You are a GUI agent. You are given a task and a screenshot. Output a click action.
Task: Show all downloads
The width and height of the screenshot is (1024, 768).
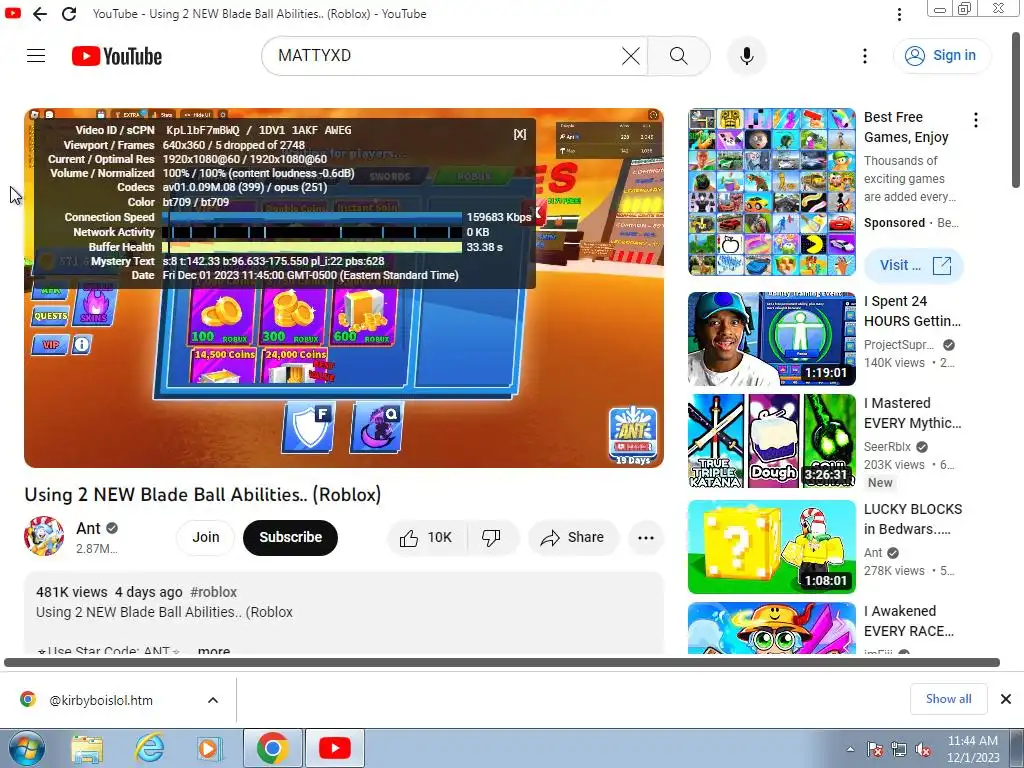point(948,699)
